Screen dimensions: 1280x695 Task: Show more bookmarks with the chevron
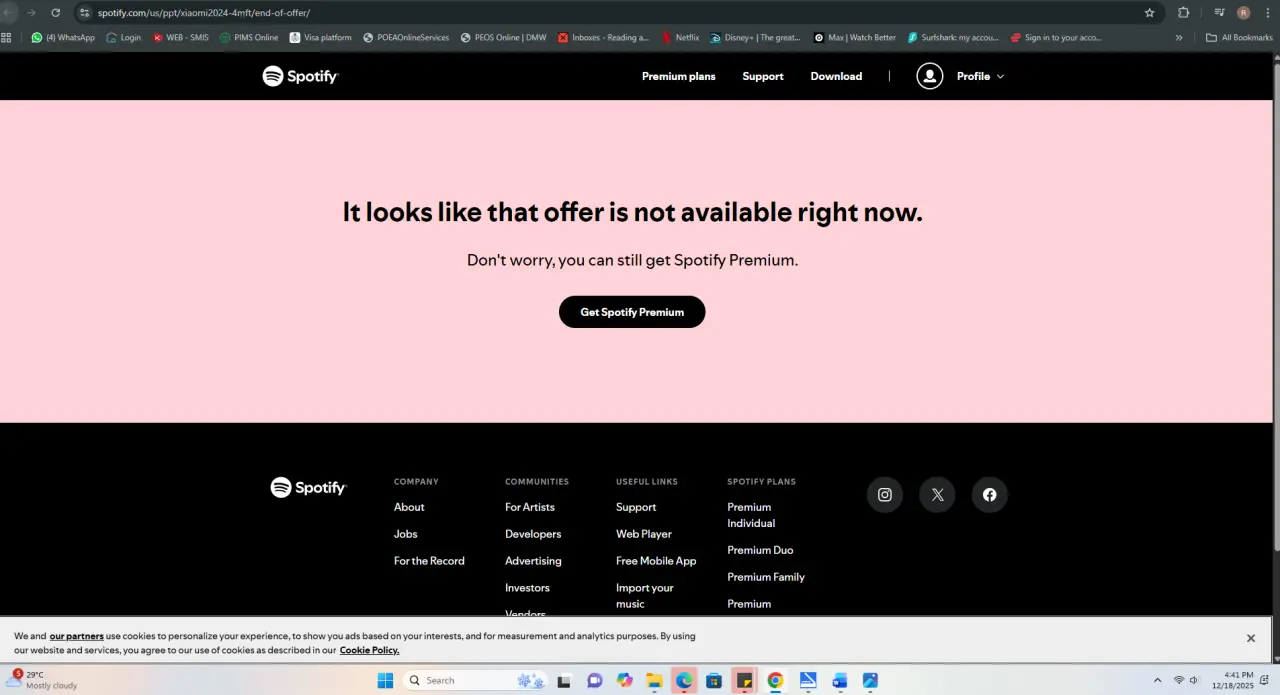[x=1179, y=37]
